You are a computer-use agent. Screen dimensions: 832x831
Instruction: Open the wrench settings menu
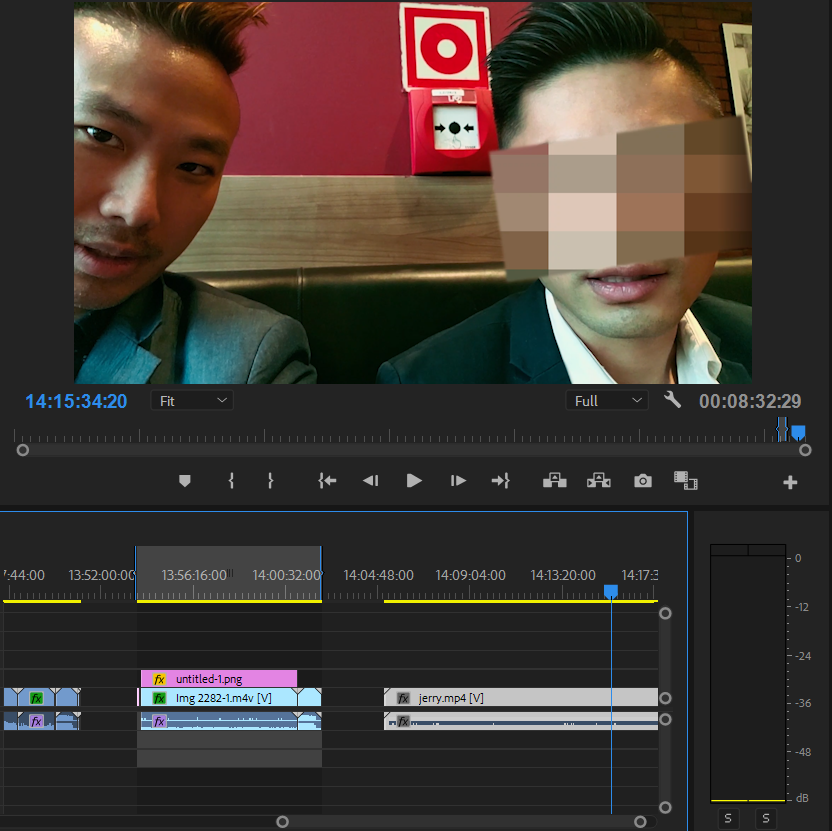pos(672,400)
